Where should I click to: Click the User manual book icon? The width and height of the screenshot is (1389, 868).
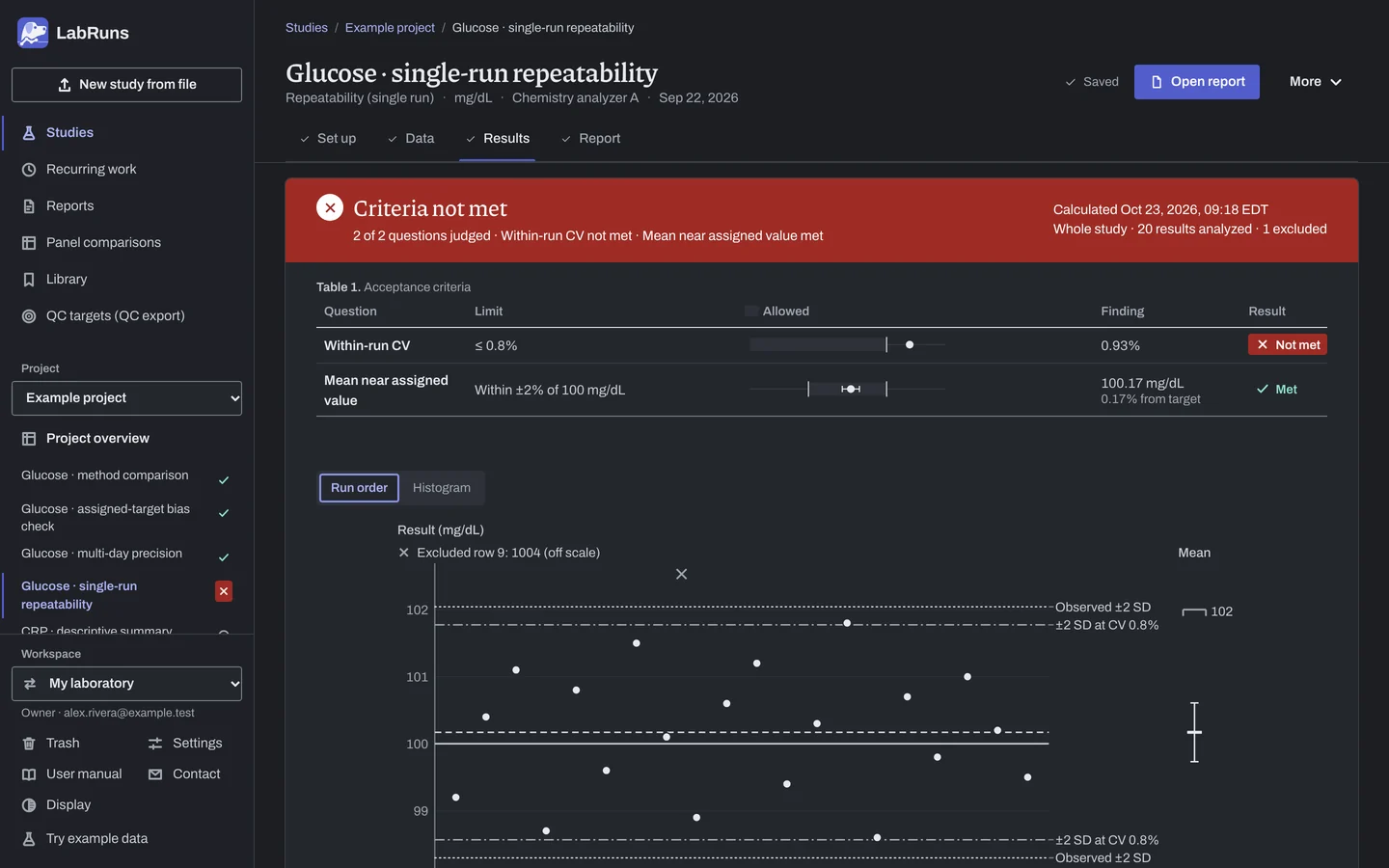29,774
